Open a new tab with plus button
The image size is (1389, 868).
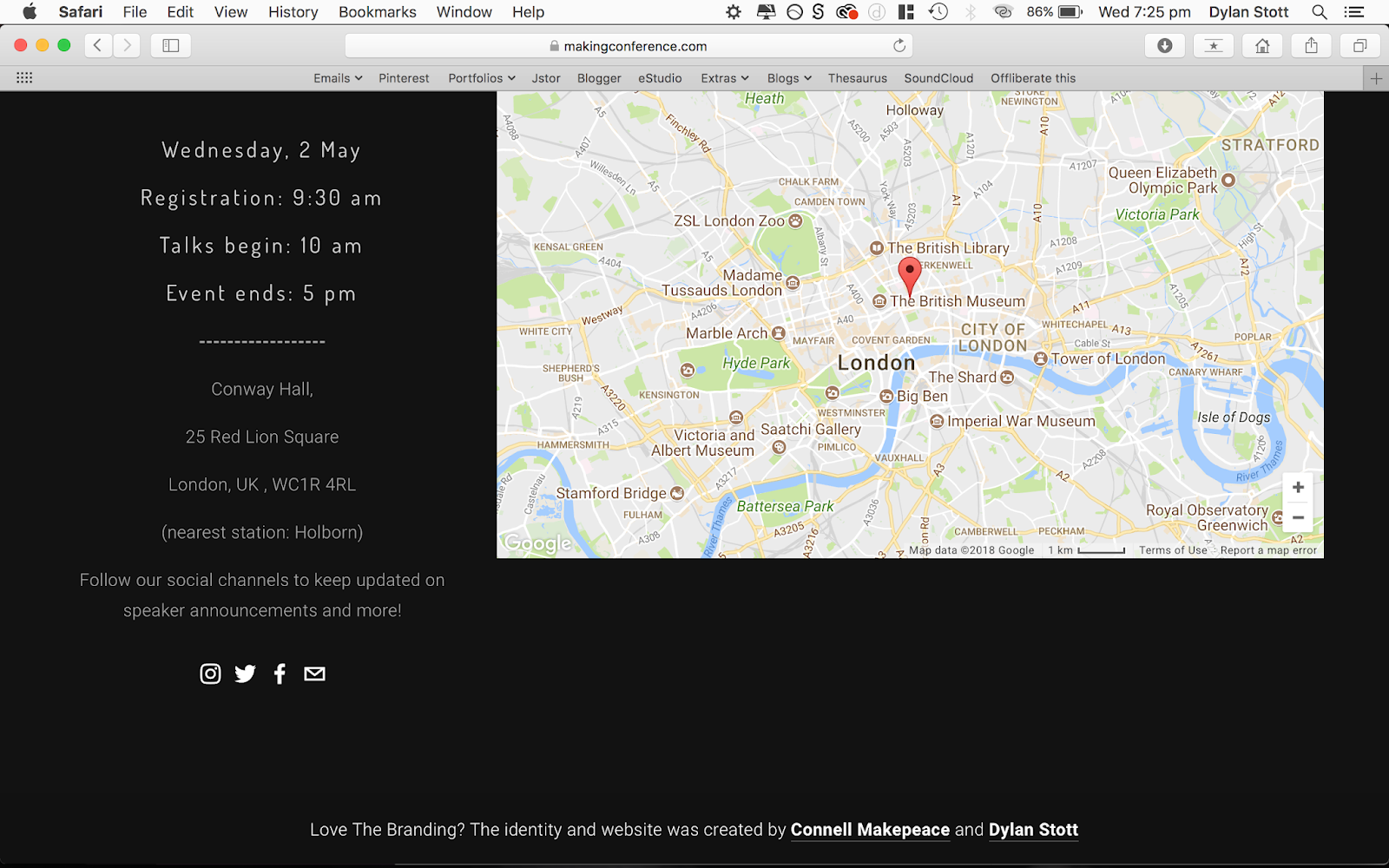[1376, 78]
